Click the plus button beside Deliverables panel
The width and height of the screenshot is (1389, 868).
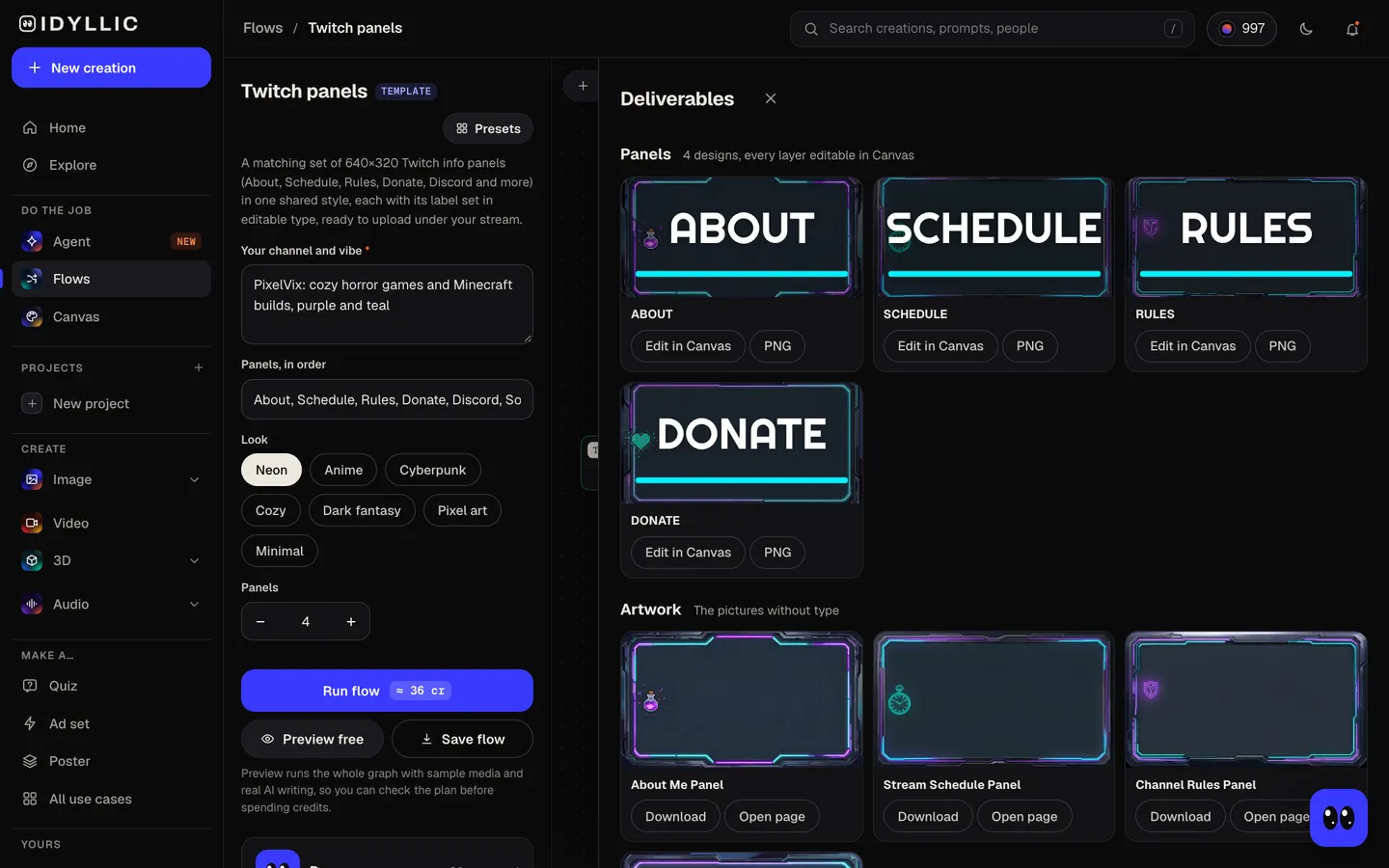point(583,86)
